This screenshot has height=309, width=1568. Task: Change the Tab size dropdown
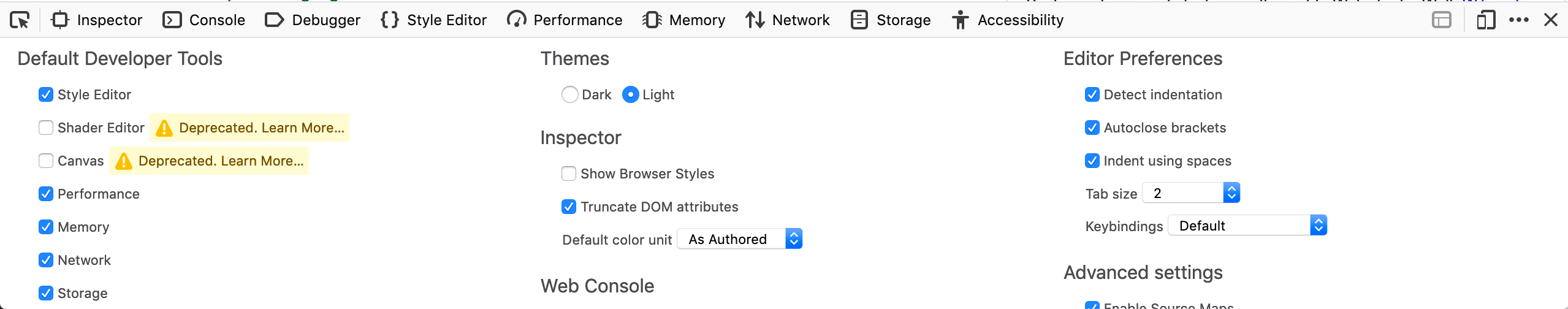pos(1190,193)
